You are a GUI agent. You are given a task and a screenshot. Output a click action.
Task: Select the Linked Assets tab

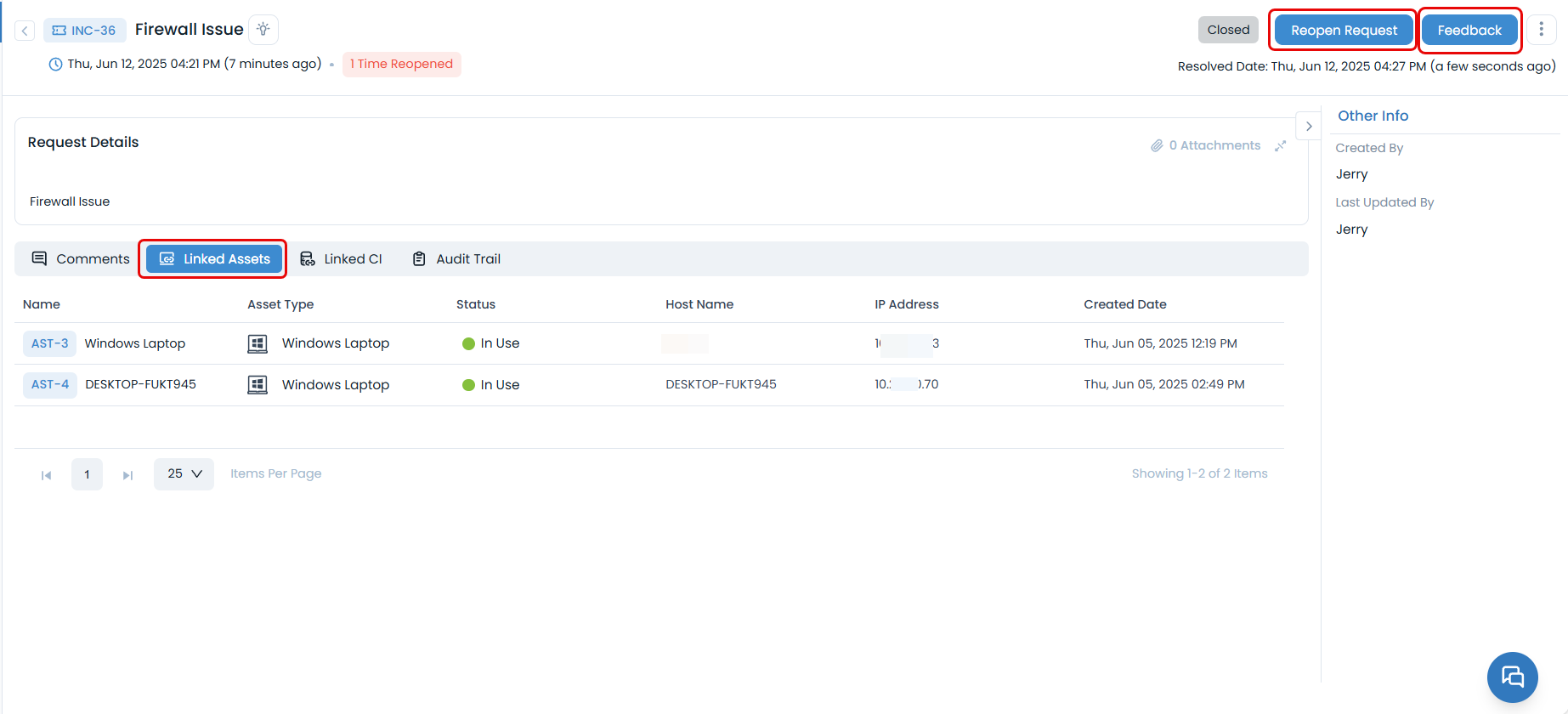214,259
